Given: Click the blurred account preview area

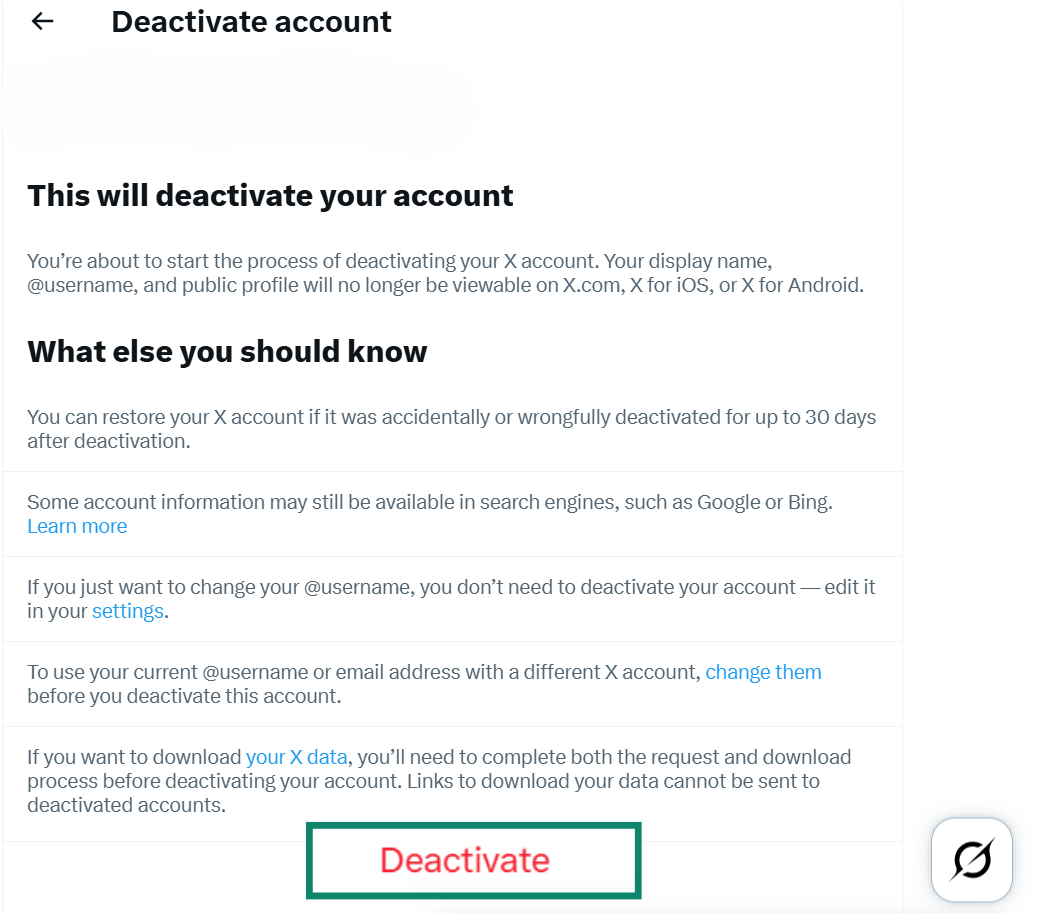Looking at the screenshot, I should click(240, 105).
